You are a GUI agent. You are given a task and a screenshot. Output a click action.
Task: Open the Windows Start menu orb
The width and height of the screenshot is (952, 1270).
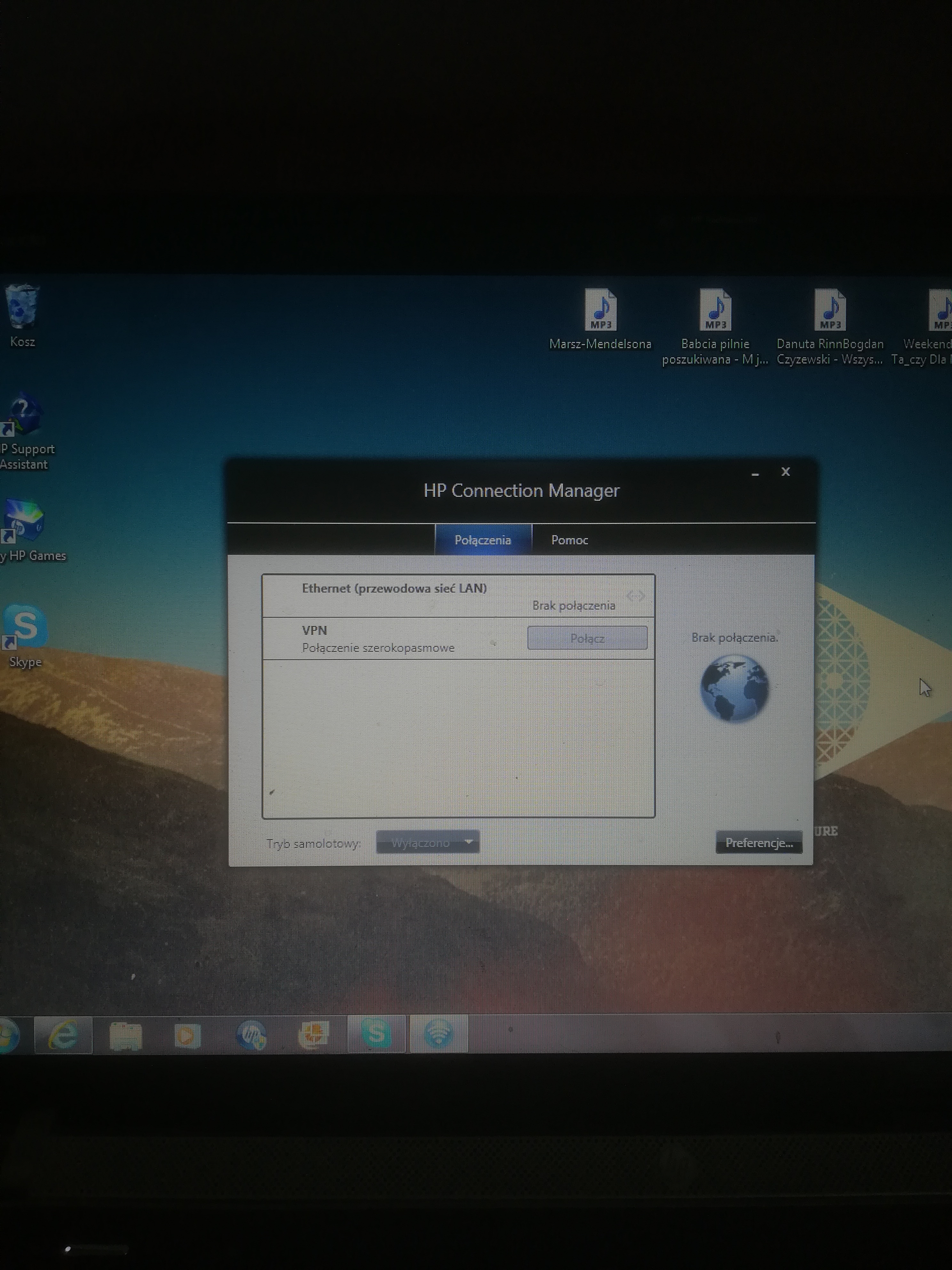(8, 1035)
